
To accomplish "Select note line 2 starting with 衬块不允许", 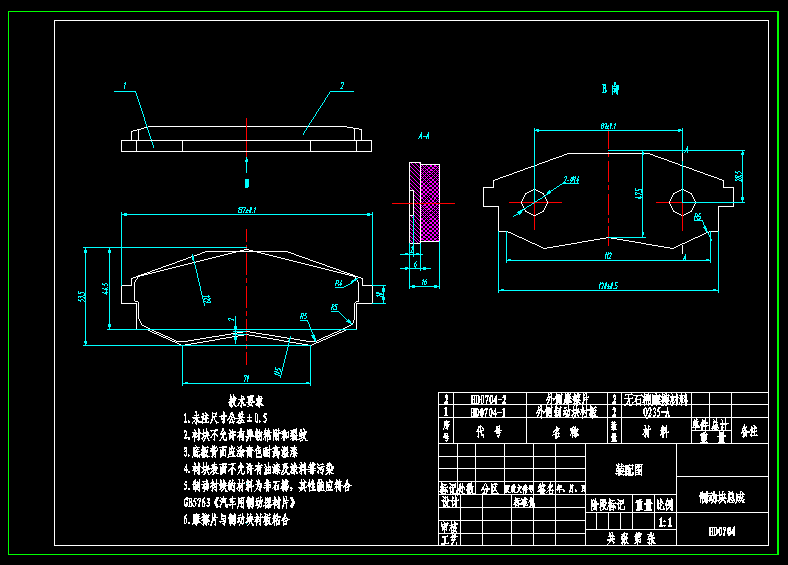I will point(245,435).
